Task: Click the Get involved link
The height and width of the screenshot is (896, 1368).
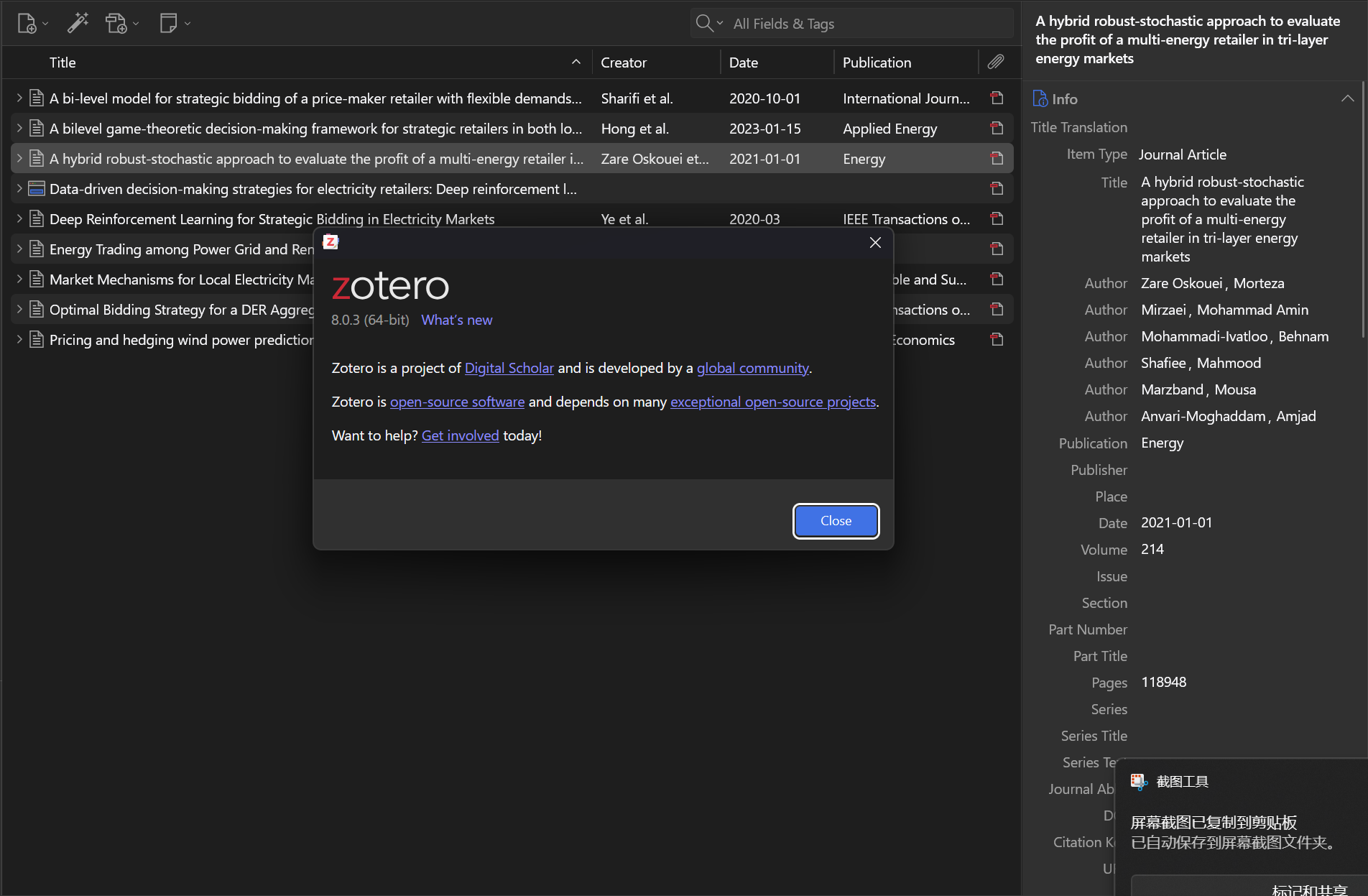Action: [461, 435]
